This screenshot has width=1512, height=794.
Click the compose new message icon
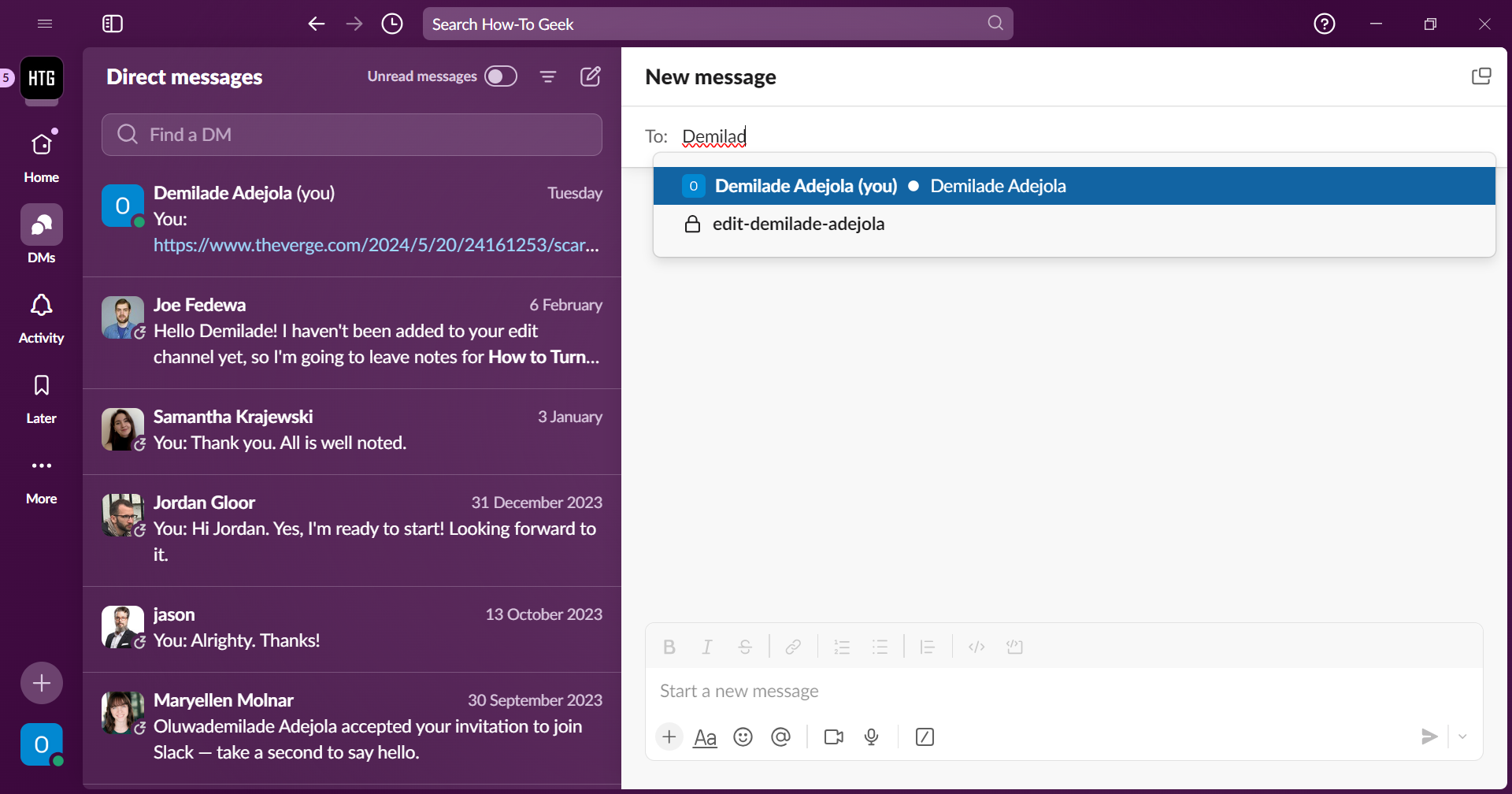[x=591, y=76]
